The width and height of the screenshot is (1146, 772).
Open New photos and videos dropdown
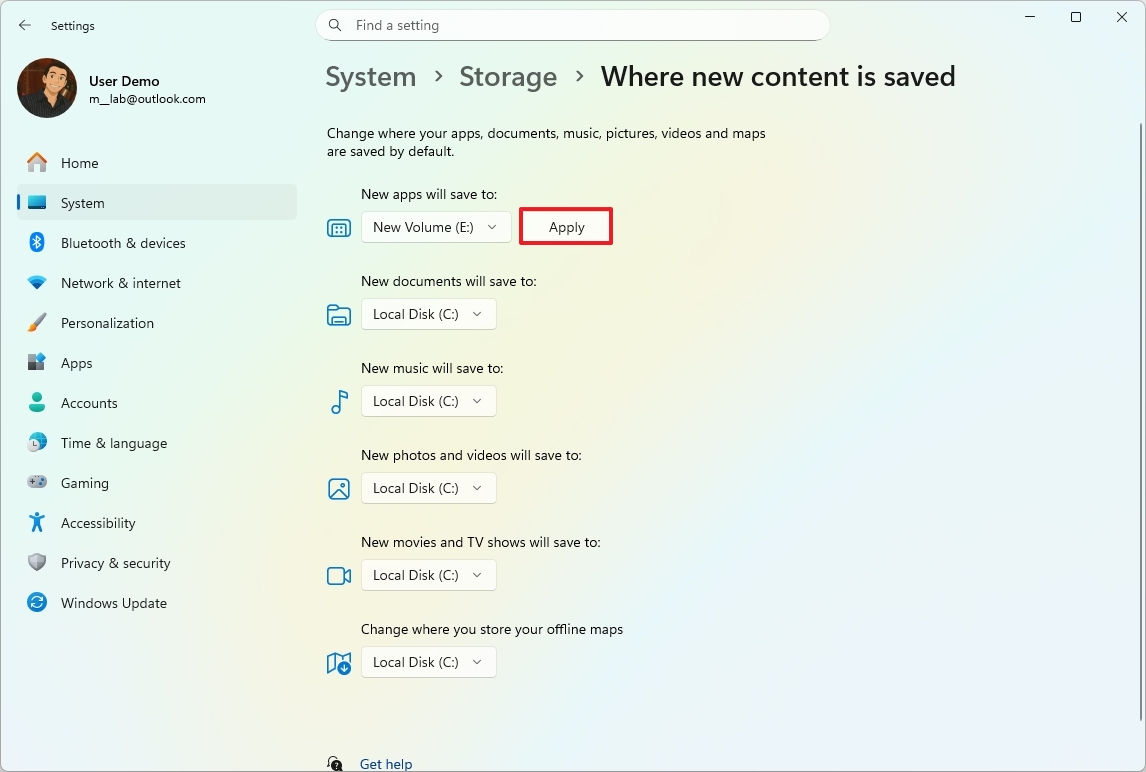click(428, 488)
